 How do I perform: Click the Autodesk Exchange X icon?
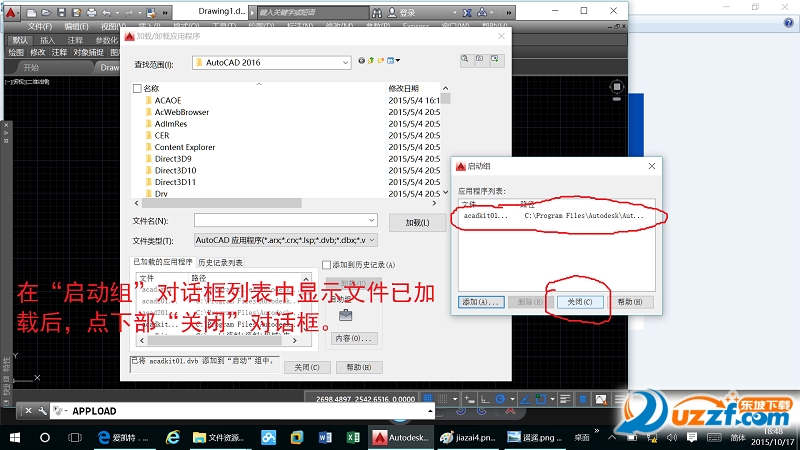point(467,12)
